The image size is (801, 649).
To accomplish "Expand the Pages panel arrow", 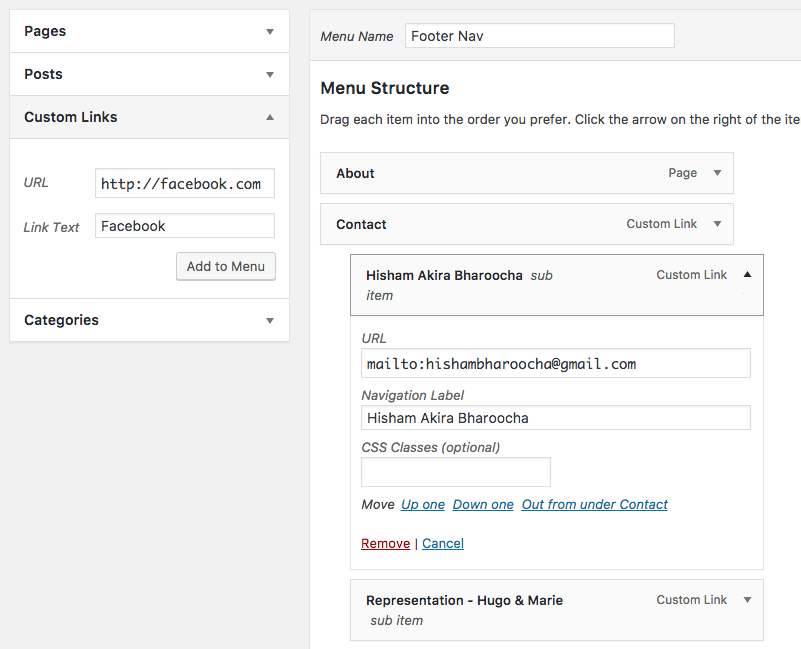I will (x=270, y=32).
